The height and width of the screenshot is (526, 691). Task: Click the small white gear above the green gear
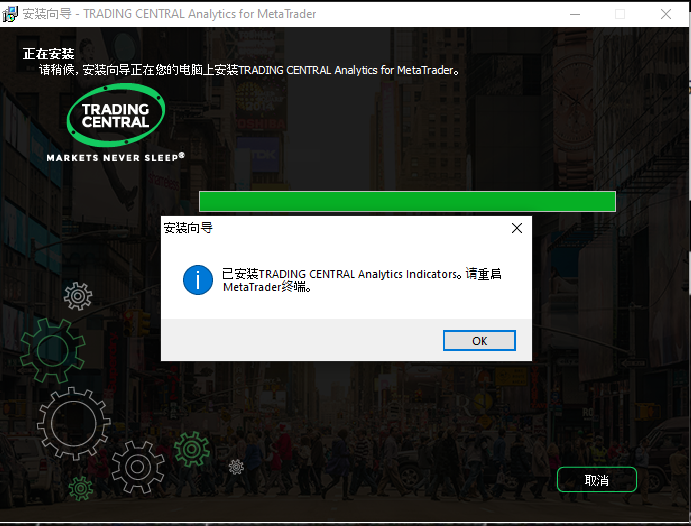coord(77,295)
